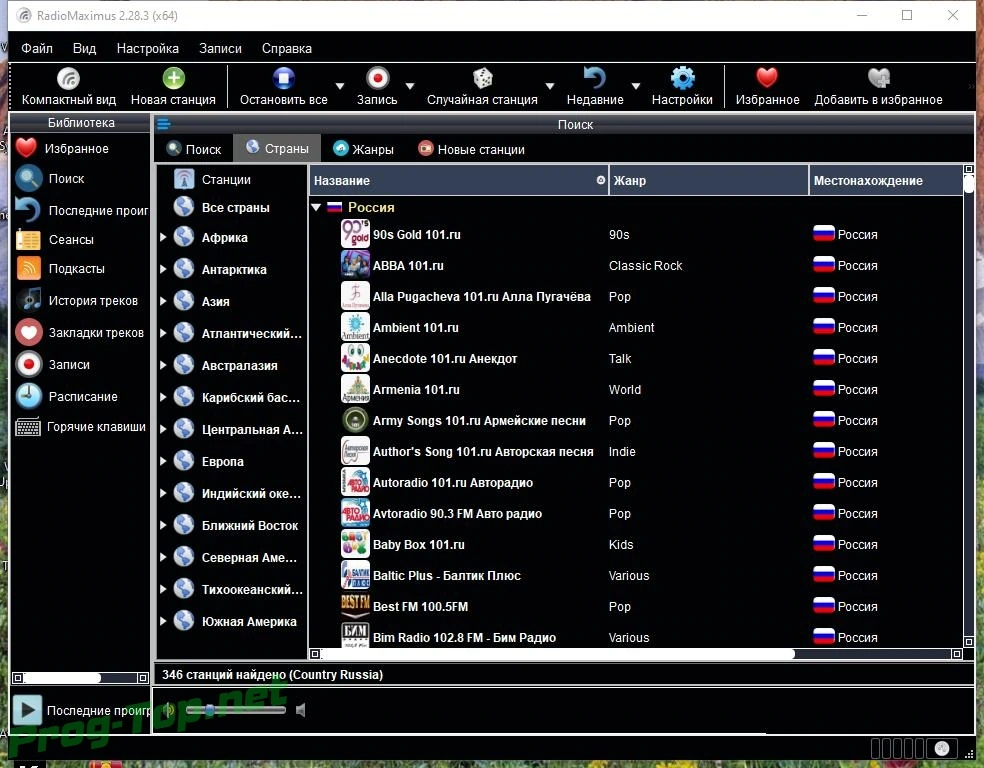The height and width of the screenshot is (768, 984).
Task: Open dropdown arrow next to Недавние
Action: [636, 86]
